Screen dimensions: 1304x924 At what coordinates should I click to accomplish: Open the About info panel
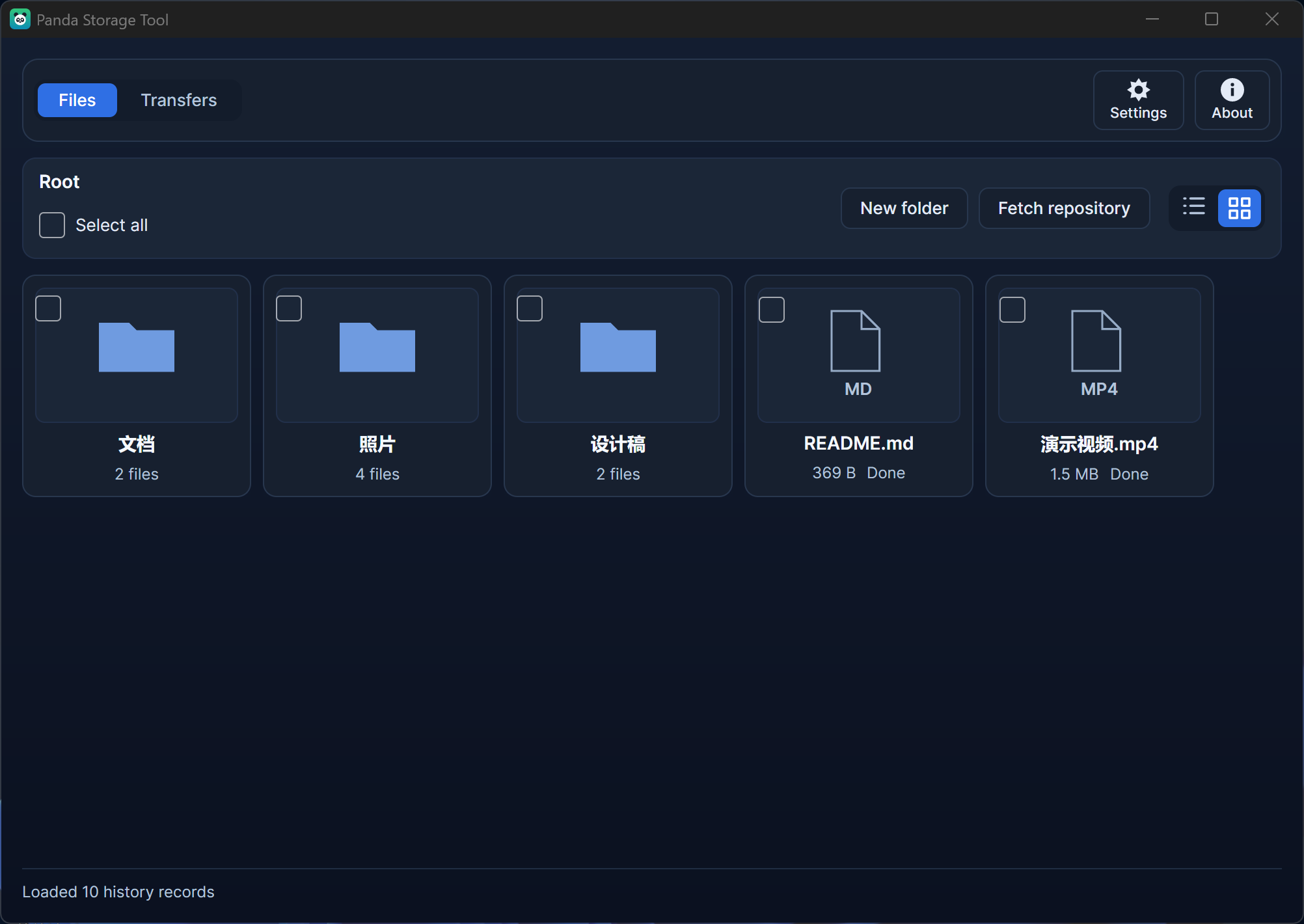pos(1232,100)
